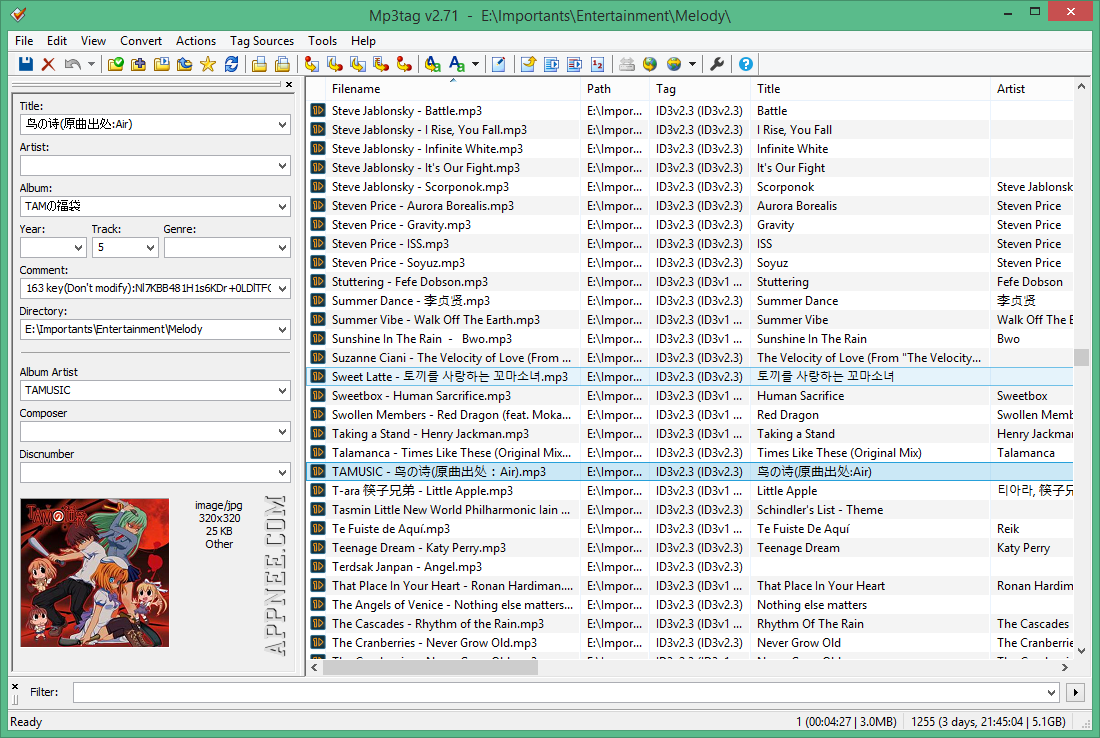Expand the Actions dropdown arrow in toolbar
Screen dimensions: 1100x738
(x=476, y=64)
